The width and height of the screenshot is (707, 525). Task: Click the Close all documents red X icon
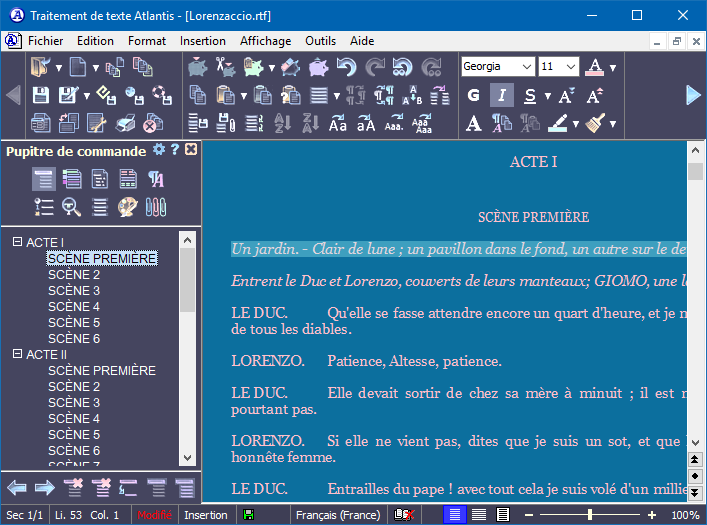[x=153, y=123]
